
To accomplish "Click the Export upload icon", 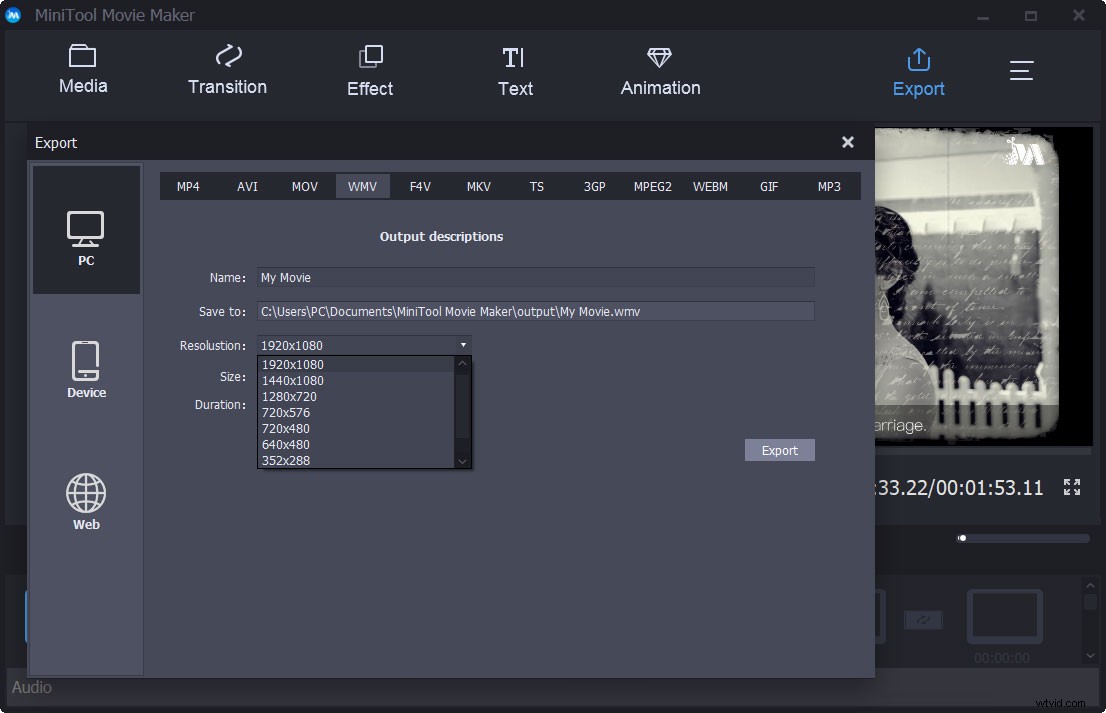I will click(x=918, y=60).
